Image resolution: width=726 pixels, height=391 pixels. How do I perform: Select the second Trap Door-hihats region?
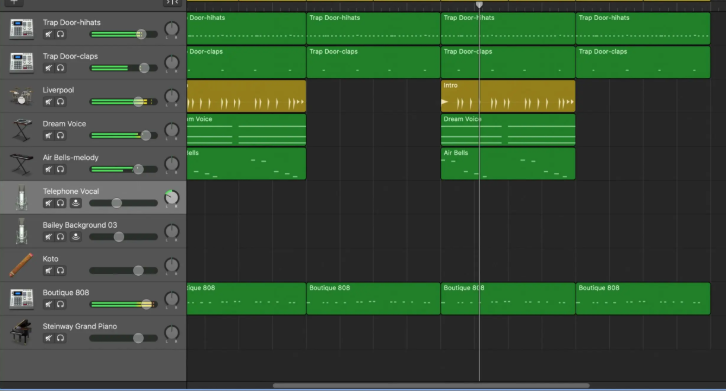pyautogui.click(x=373, y=28)
